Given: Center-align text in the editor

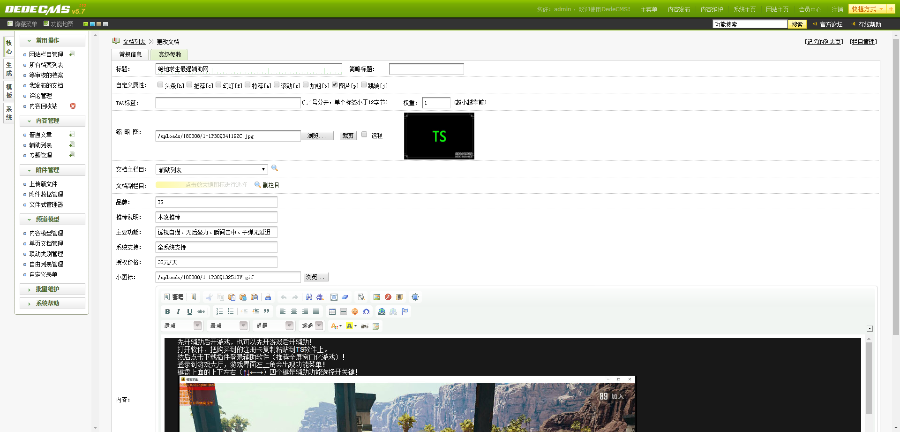Looking at the screenshot, I should tap(294, 312).
